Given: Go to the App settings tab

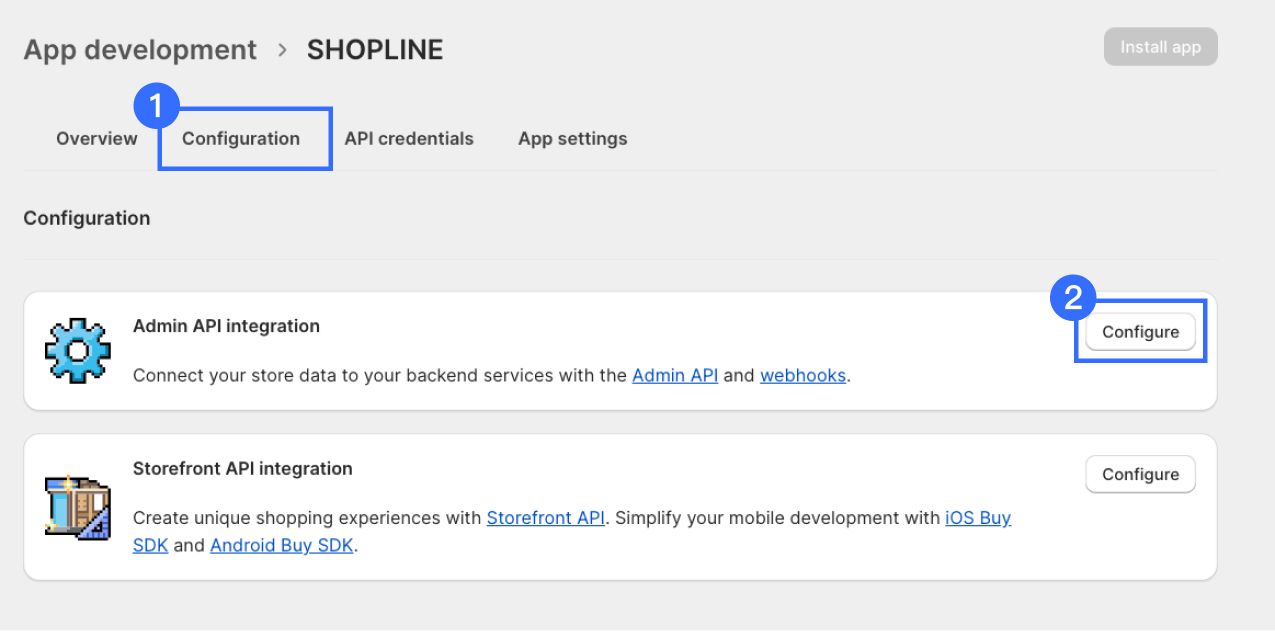Looking at the screenshot, I should point(572,139).
